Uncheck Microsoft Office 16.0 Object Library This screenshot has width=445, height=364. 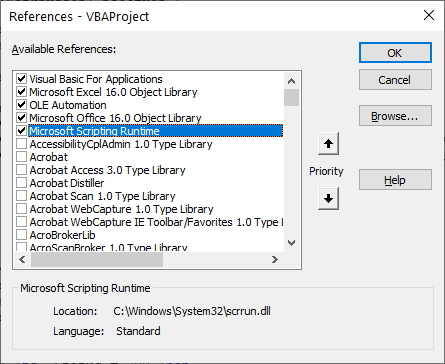(21, 118)
